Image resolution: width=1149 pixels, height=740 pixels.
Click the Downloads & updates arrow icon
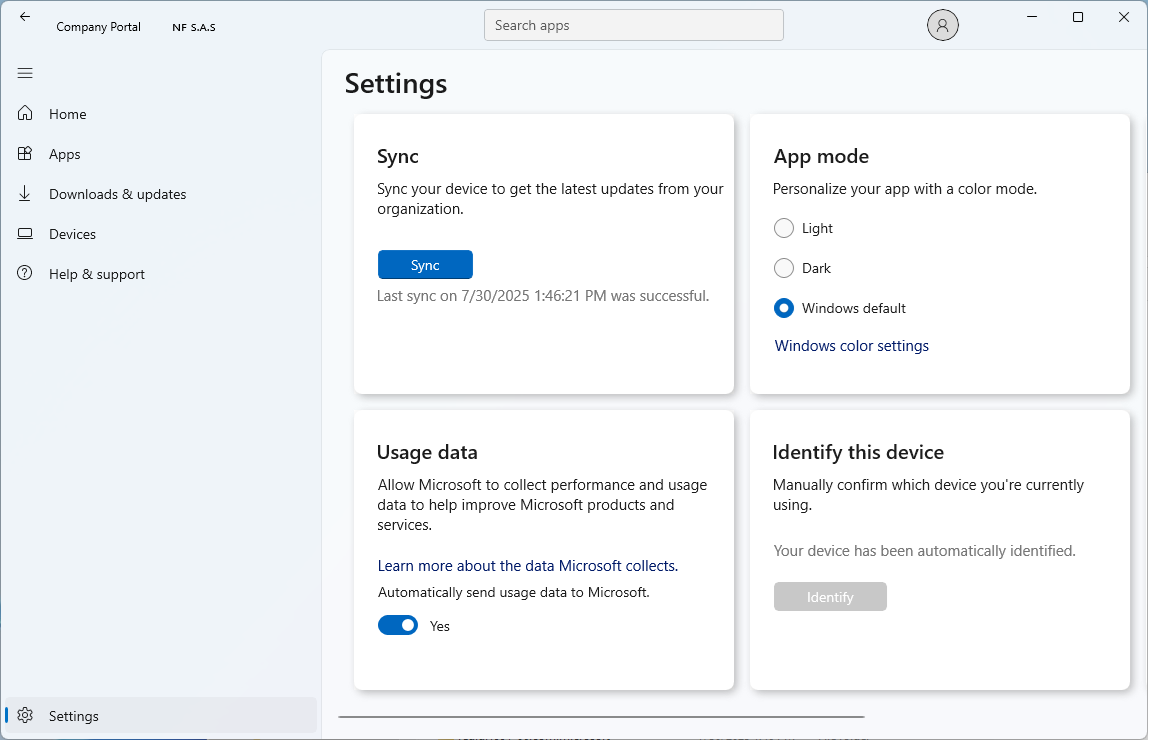(x=25, y=193)
